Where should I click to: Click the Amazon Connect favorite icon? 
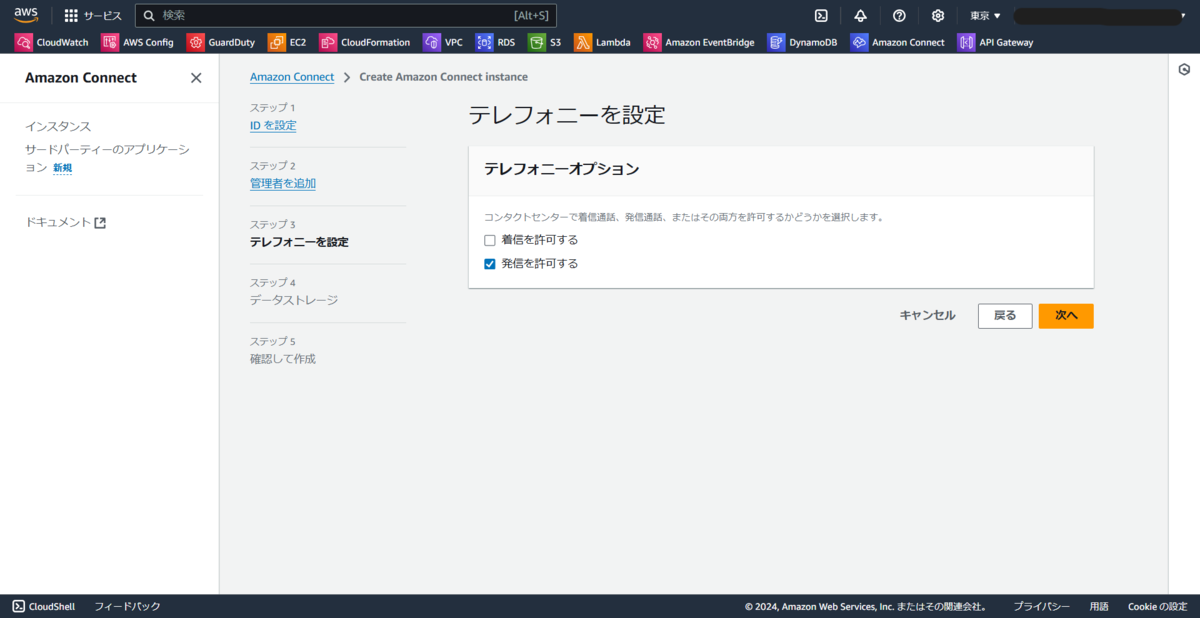[859, 42]
